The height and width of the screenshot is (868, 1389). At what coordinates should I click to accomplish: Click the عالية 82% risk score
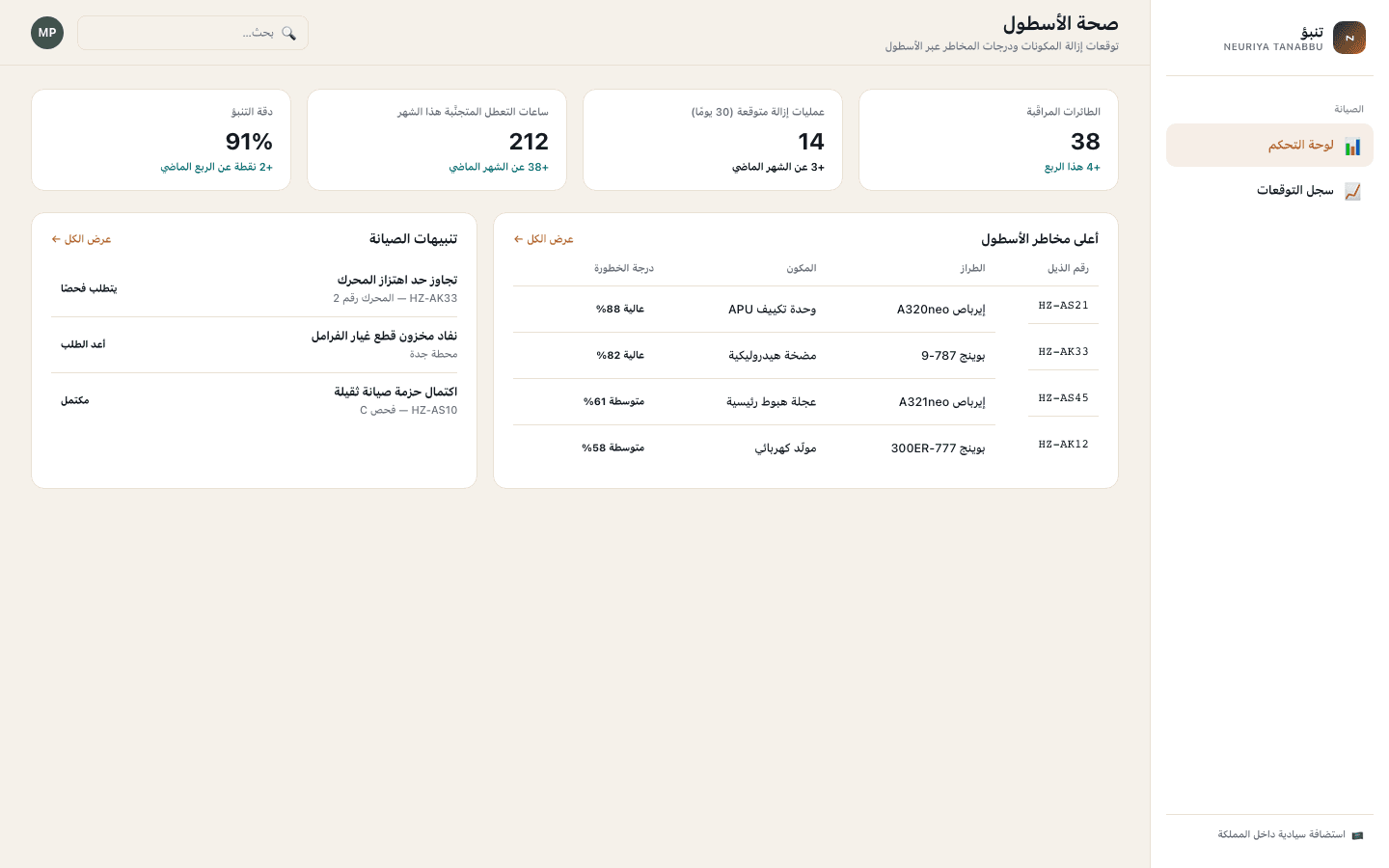[x=620, y=356]
